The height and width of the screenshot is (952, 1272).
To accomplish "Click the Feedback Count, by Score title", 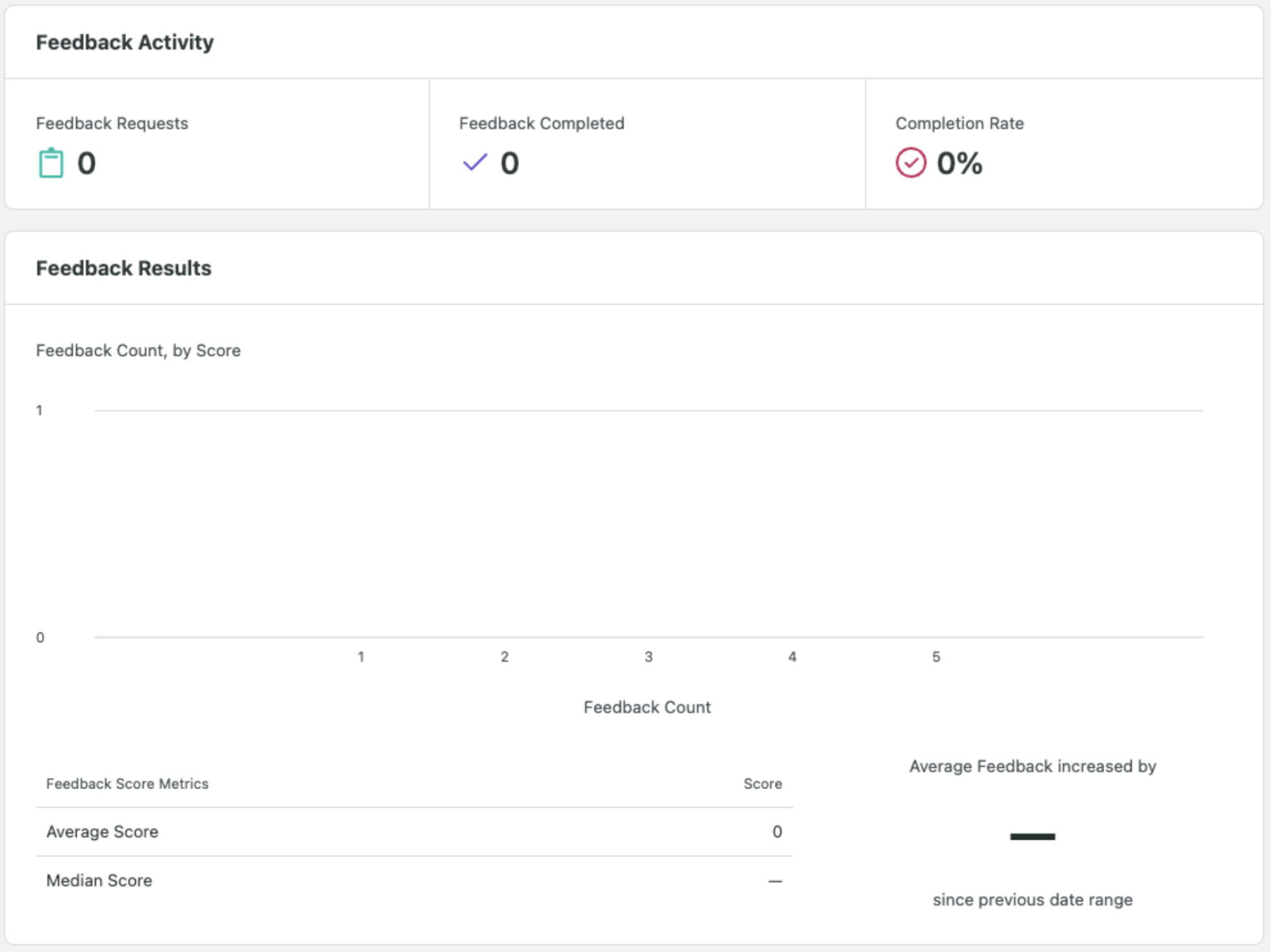I will point(138,351).
